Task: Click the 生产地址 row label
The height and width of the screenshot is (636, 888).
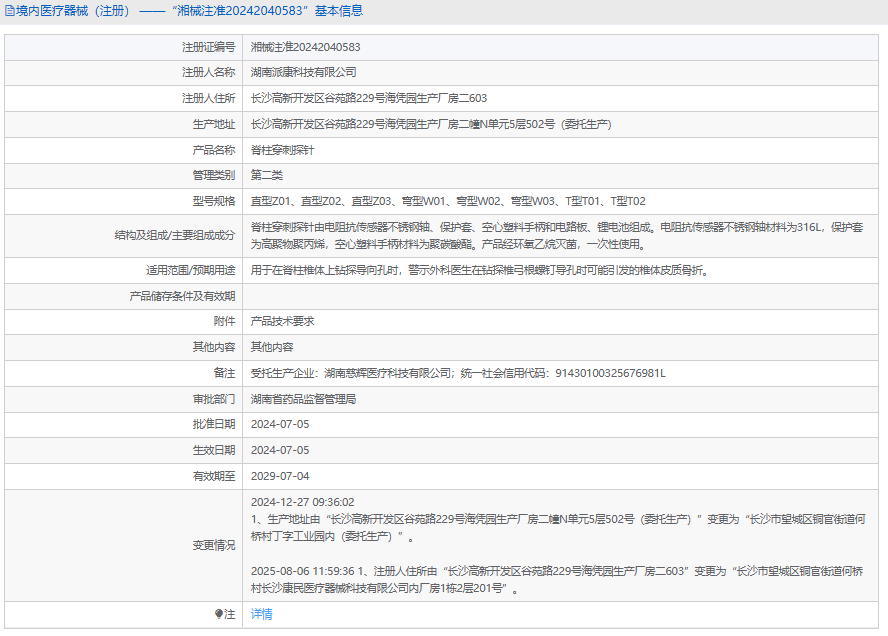Action: pyautogui.click(x=214, y=124)
